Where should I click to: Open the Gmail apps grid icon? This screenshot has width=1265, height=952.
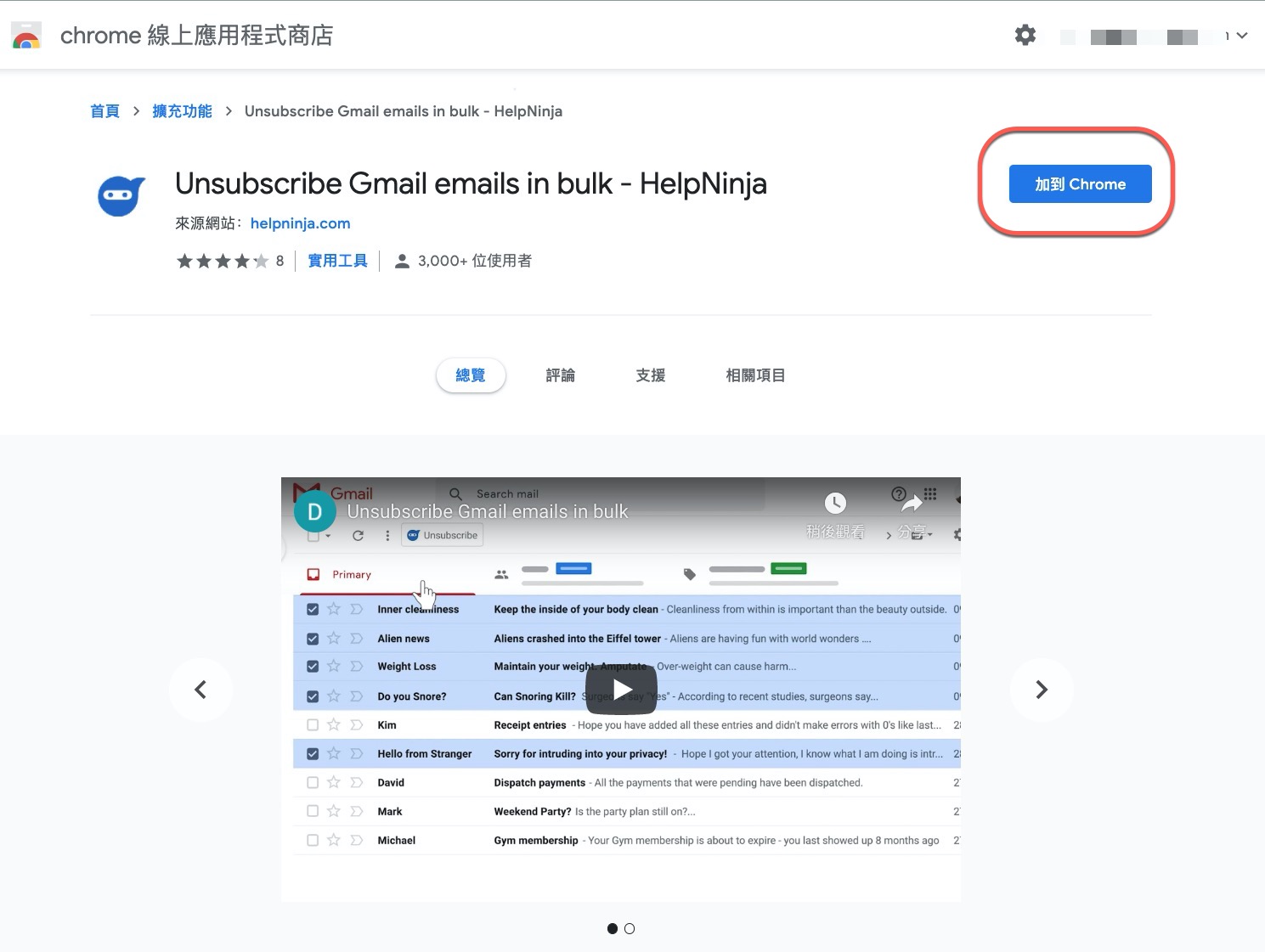(x=930, y=493)
